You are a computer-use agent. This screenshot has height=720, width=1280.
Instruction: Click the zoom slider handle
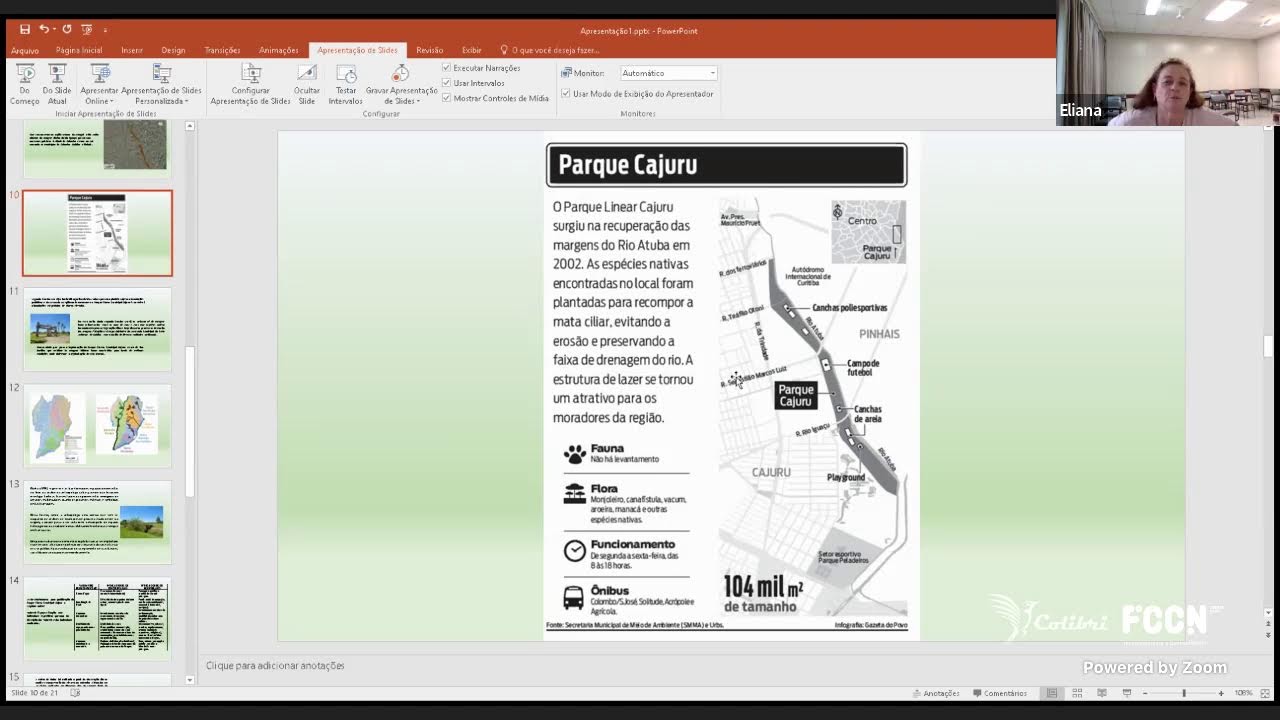1184,693
